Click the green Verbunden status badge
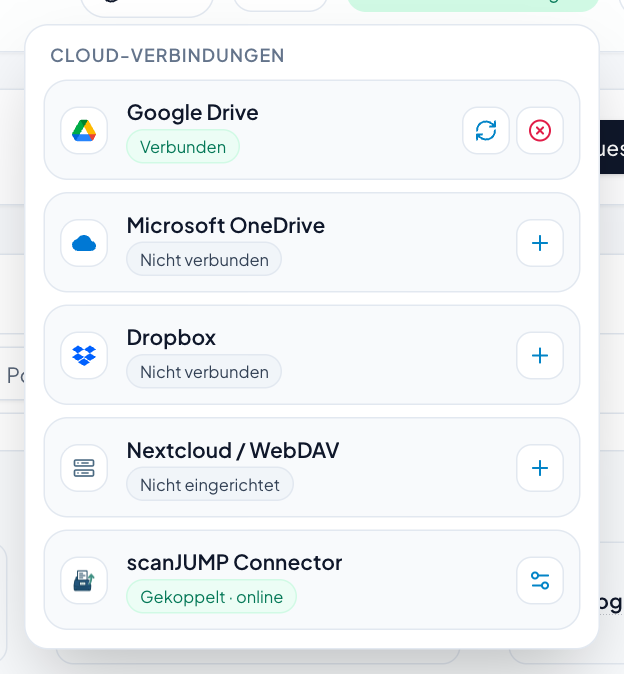This screenshot has height=674, width=624. (183, 147)
